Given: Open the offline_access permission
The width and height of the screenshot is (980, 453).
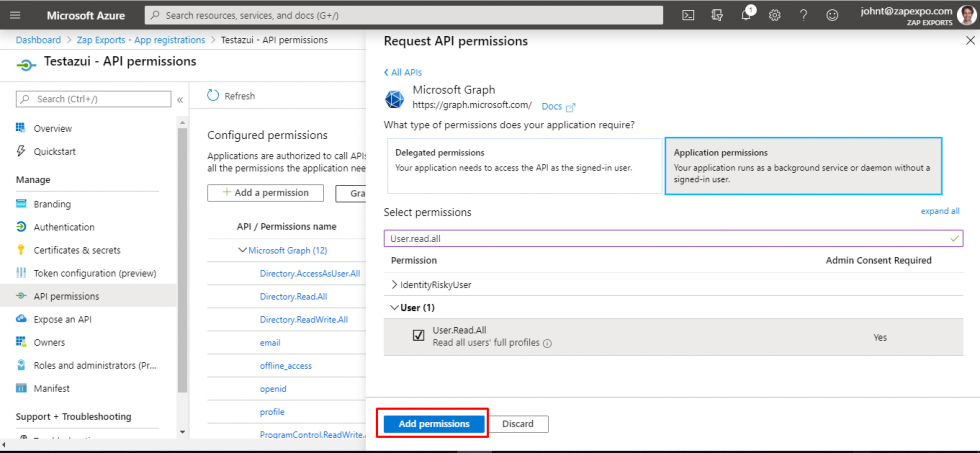Looking at the screenshot, I should pyautogui.click(x=286, y=366).
